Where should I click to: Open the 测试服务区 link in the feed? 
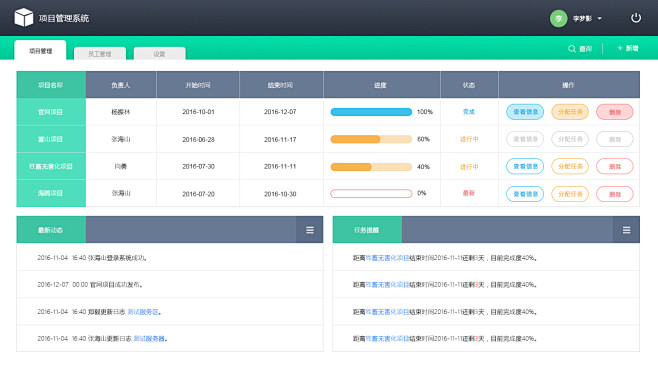click(x=143, y=312)
